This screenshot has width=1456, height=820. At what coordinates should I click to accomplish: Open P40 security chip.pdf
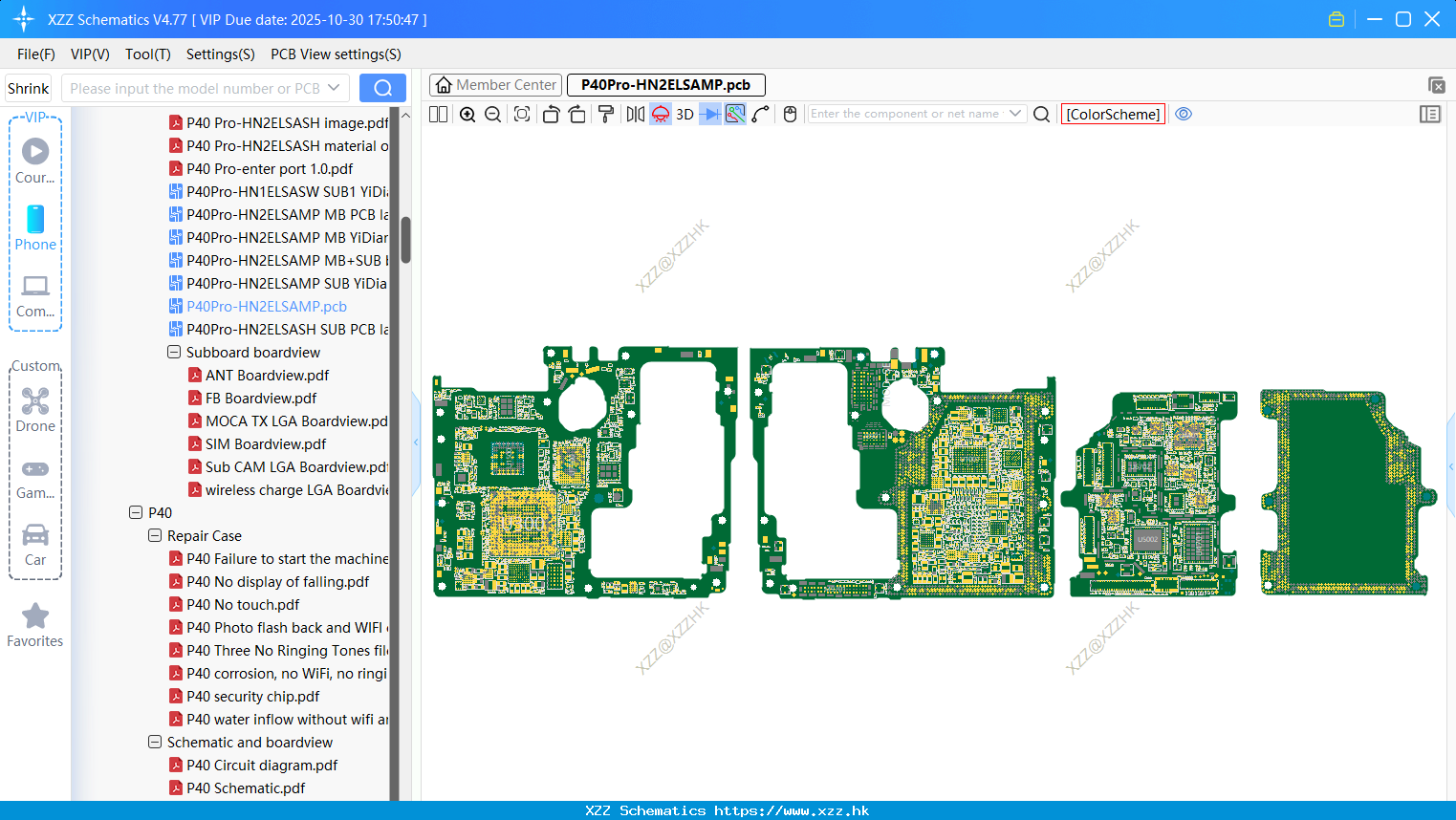coord(253,696)
